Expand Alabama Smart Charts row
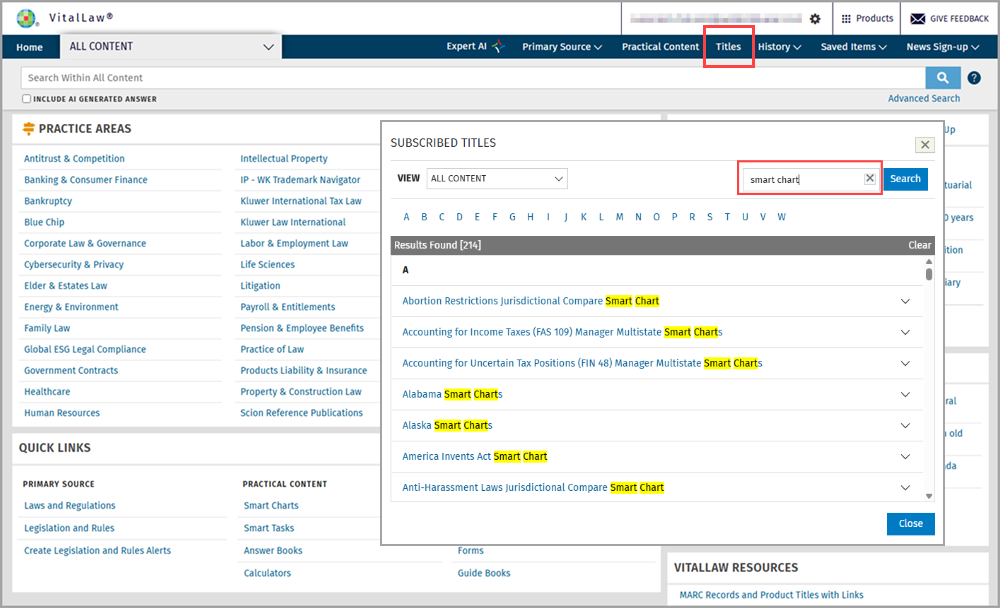 [905, 394]
